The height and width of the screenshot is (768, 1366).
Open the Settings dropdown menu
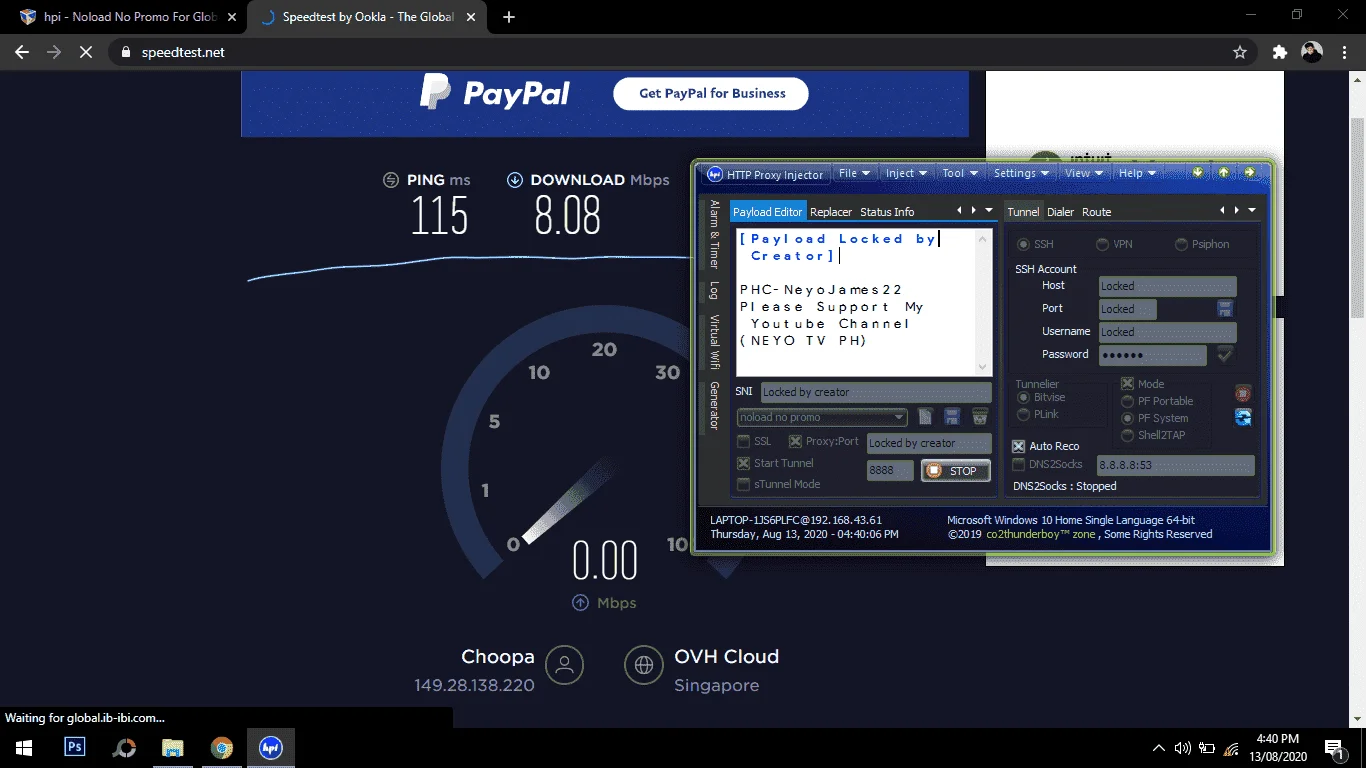[x=1021, y=173]
